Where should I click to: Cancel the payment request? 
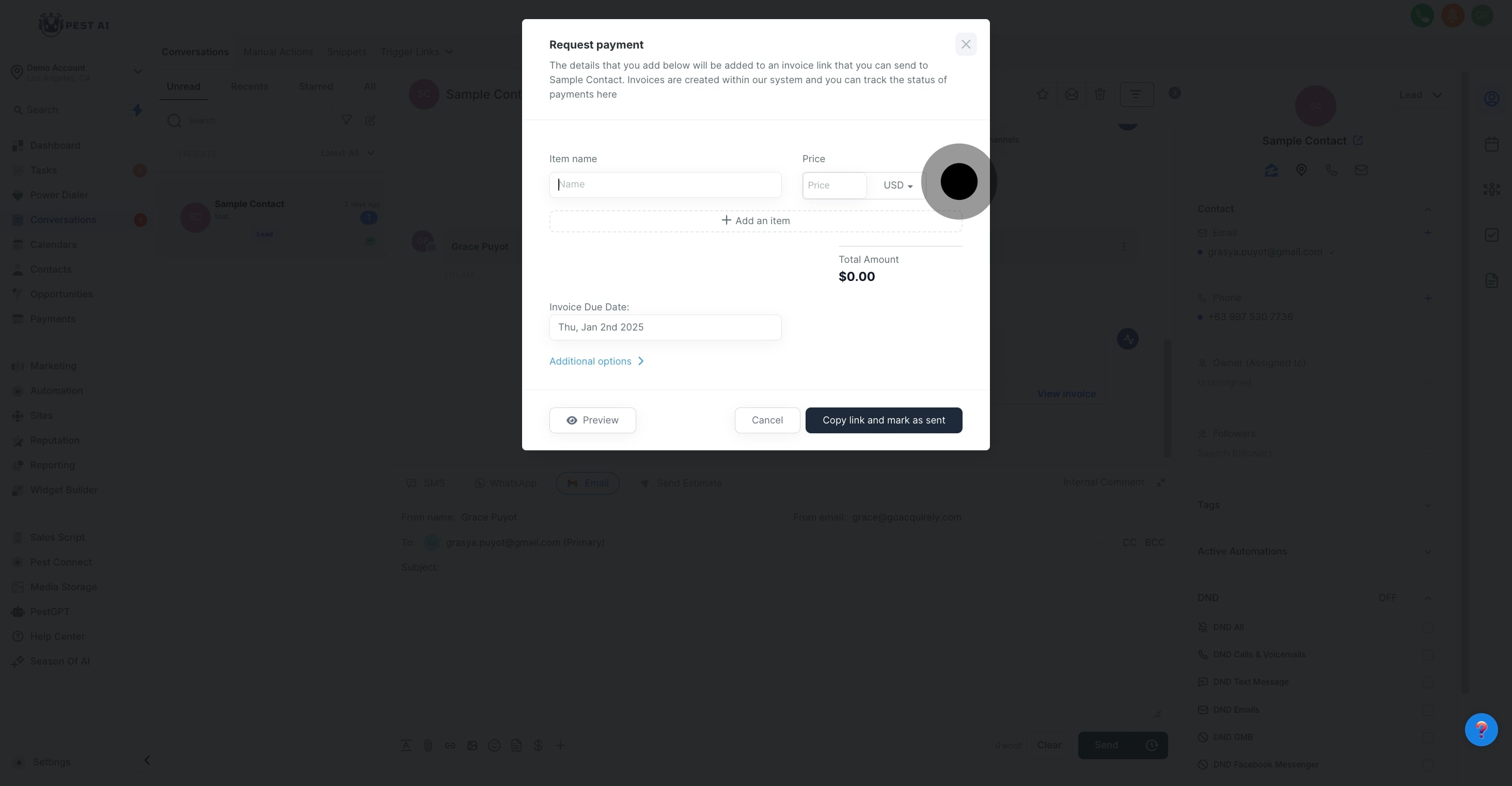(766, 420)
